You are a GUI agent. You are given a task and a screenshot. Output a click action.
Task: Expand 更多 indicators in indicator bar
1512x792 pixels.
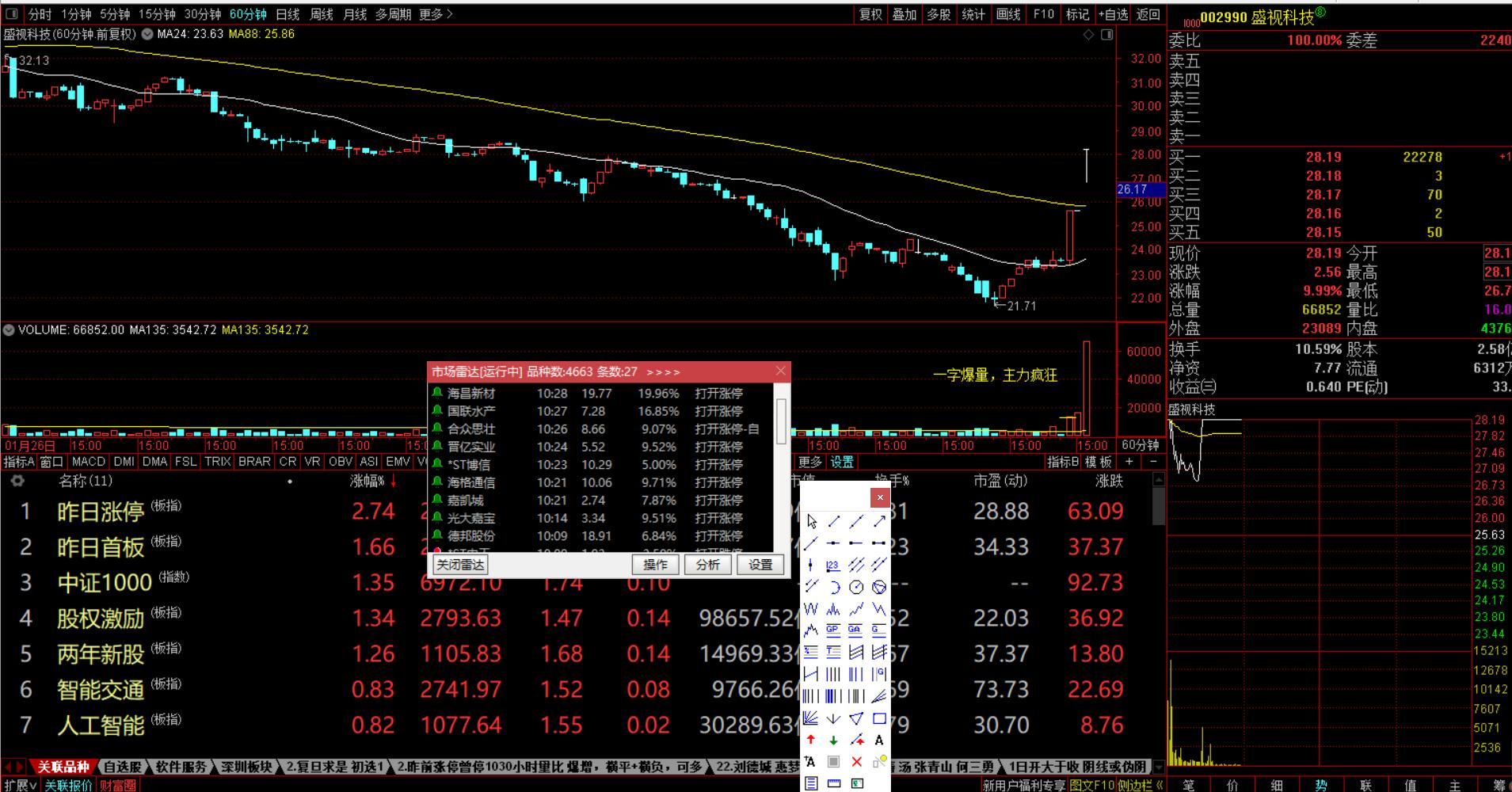click(810, 462)
